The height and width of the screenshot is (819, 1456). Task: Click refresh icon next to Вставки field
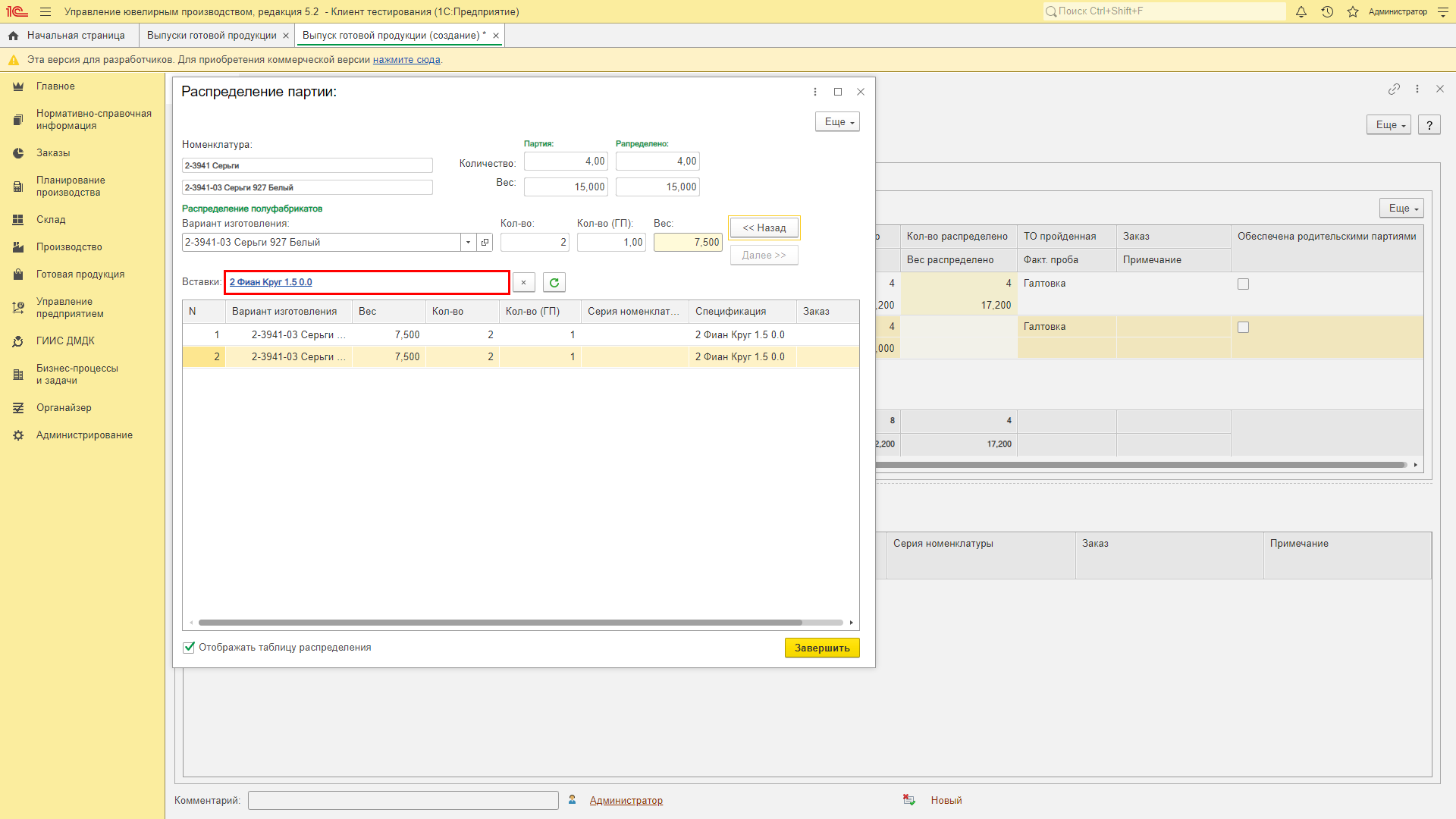point(554,283)
